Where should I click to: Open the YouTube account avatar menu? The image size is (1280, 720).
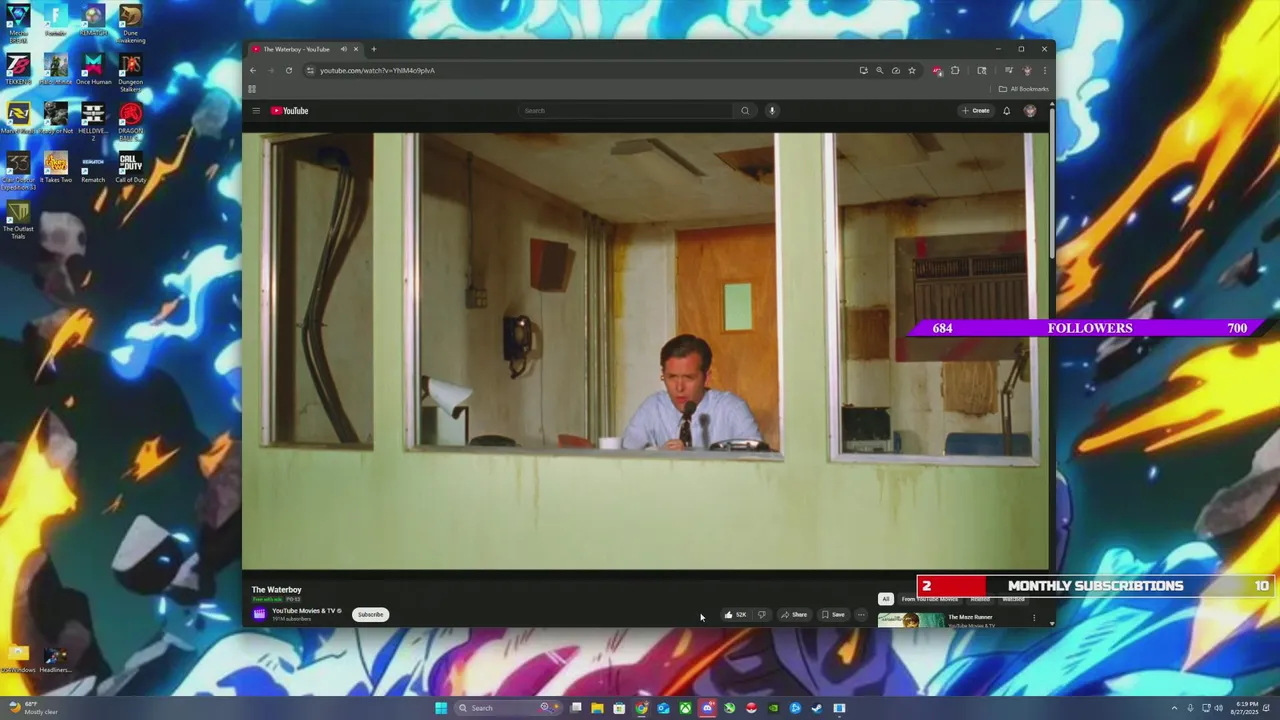point(1030,111)
